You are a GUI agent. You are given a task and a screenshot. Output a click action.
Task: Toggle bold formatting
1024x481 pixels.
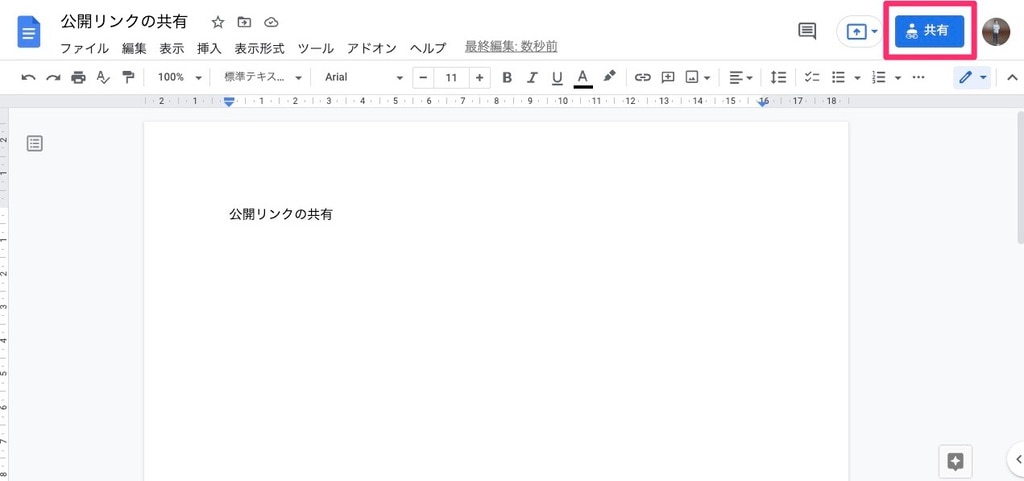(507, 78)
